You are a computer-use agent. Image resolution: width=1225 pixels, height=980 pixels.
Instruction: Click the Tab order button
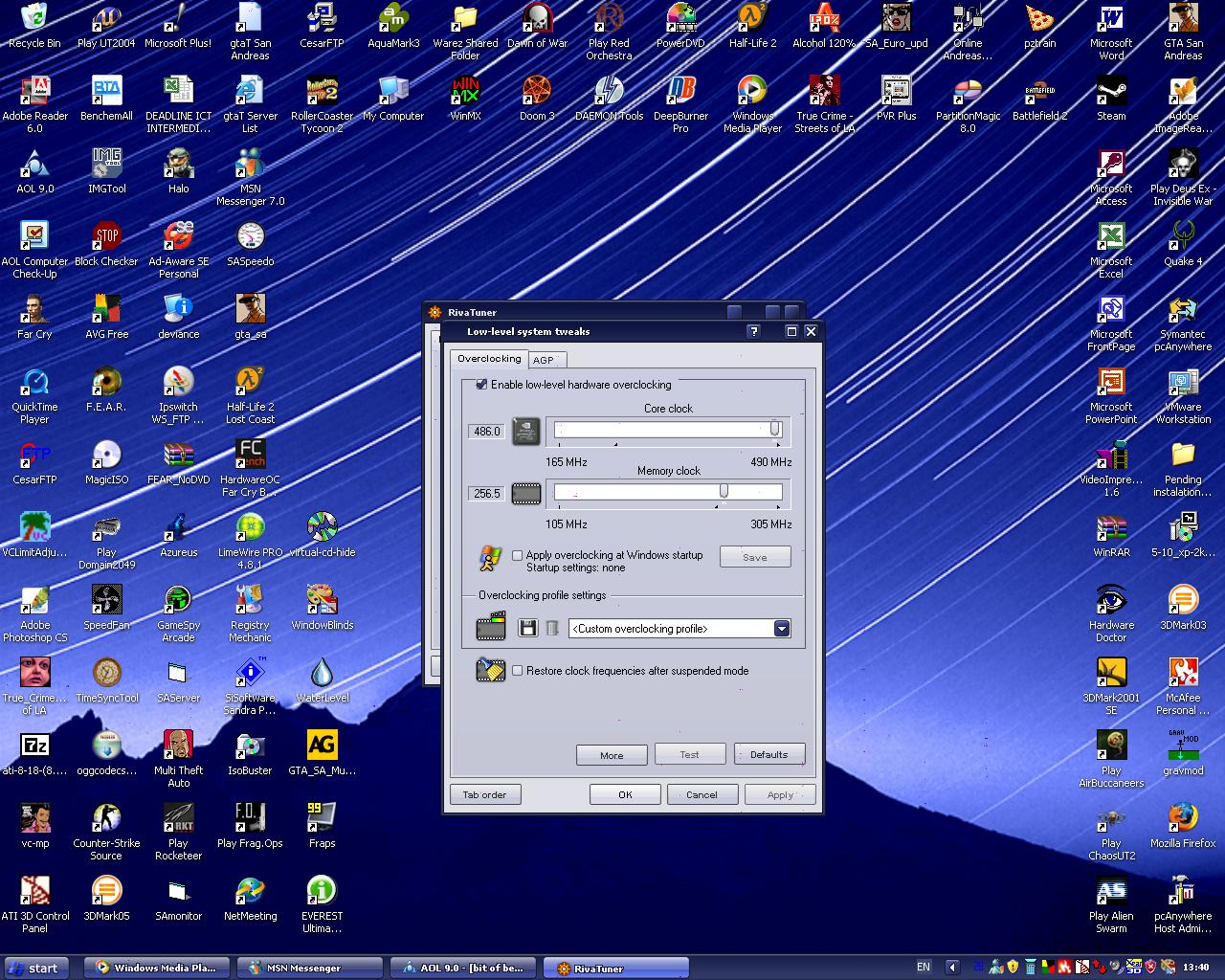tap(484, 794)
